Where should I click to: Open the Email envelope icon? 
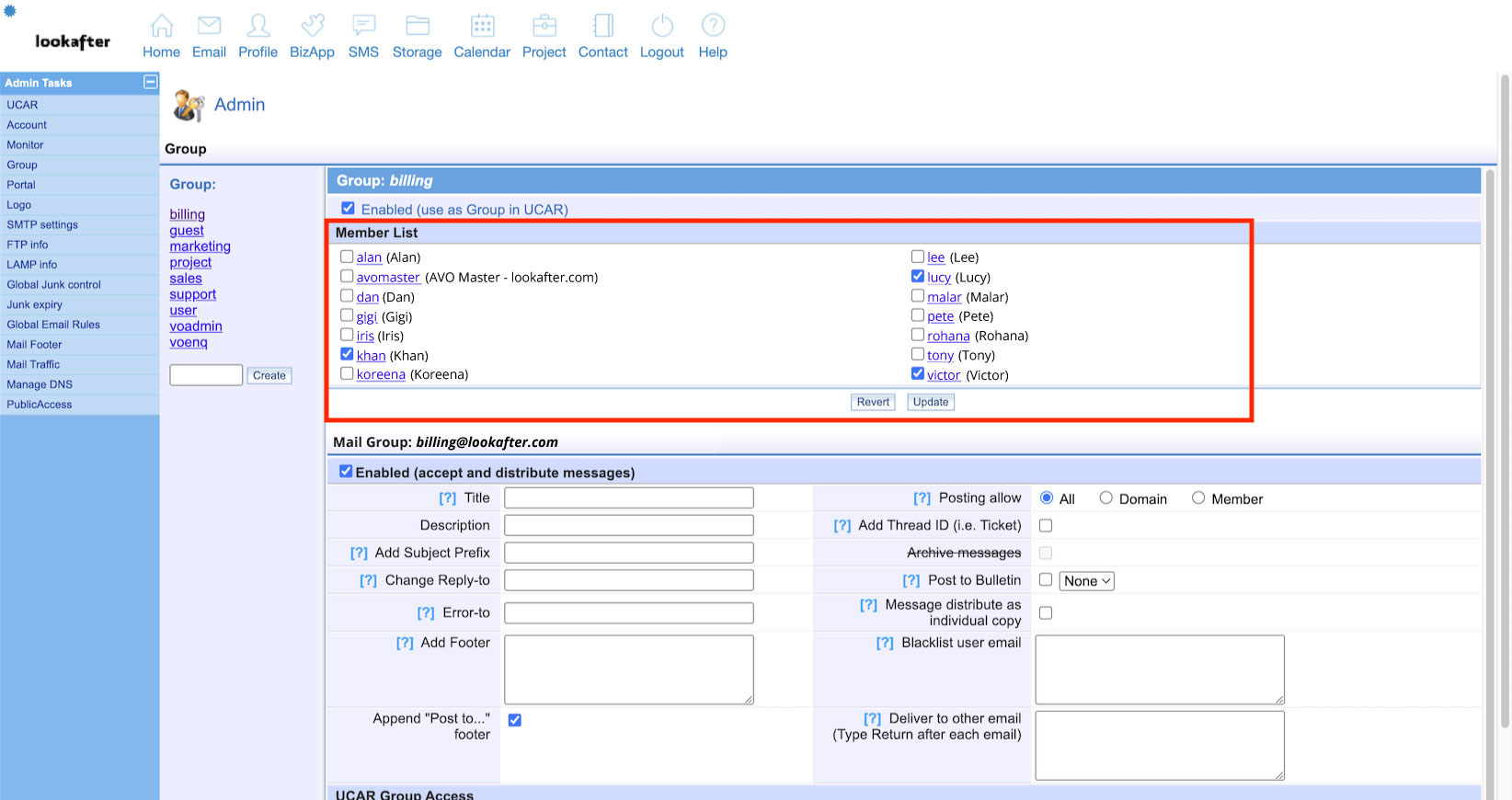click(x=210, y=26)
